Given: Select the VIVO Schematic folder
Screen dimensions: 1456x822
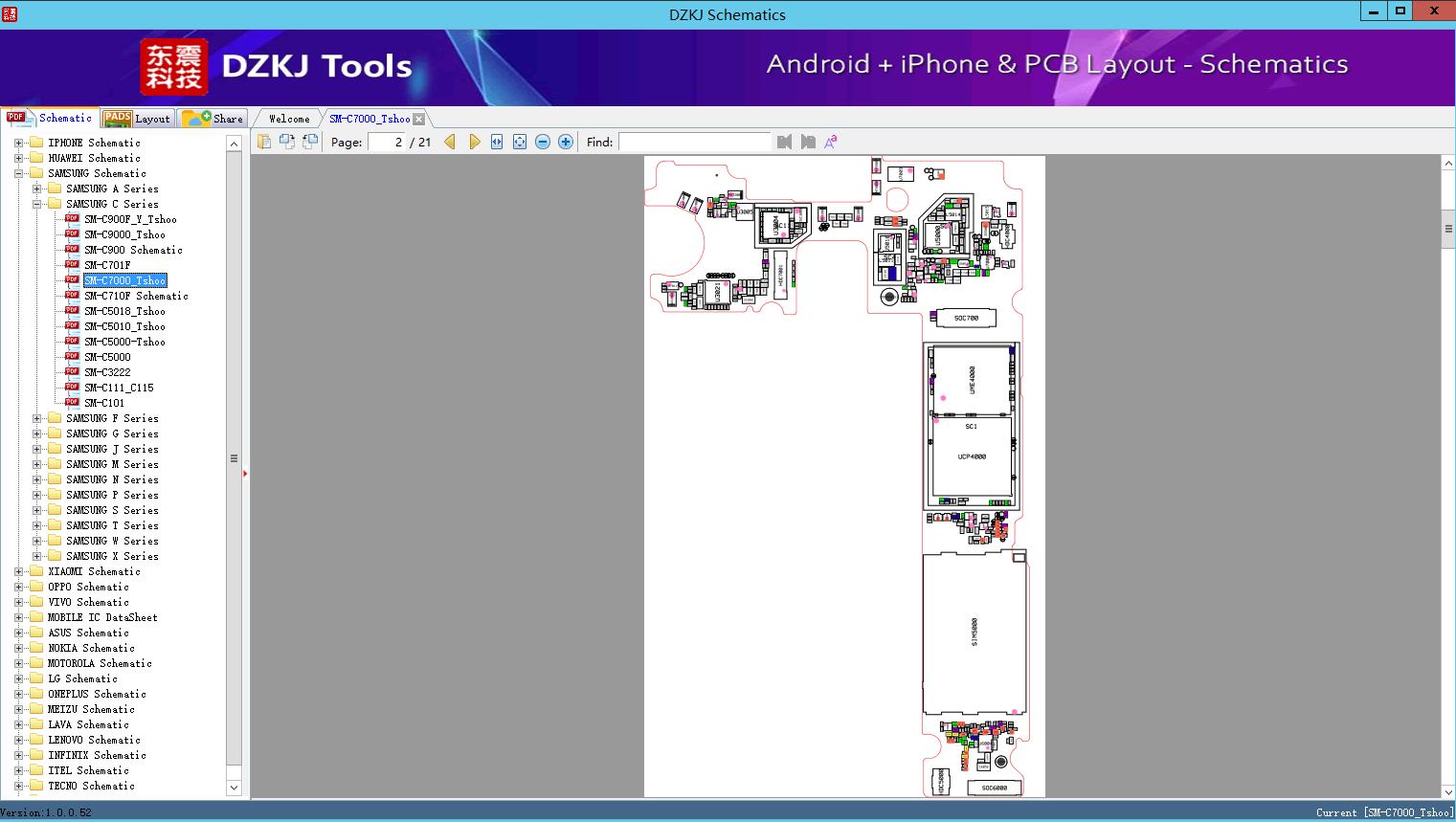Looking at the screenshot, I should coord(88,602).
